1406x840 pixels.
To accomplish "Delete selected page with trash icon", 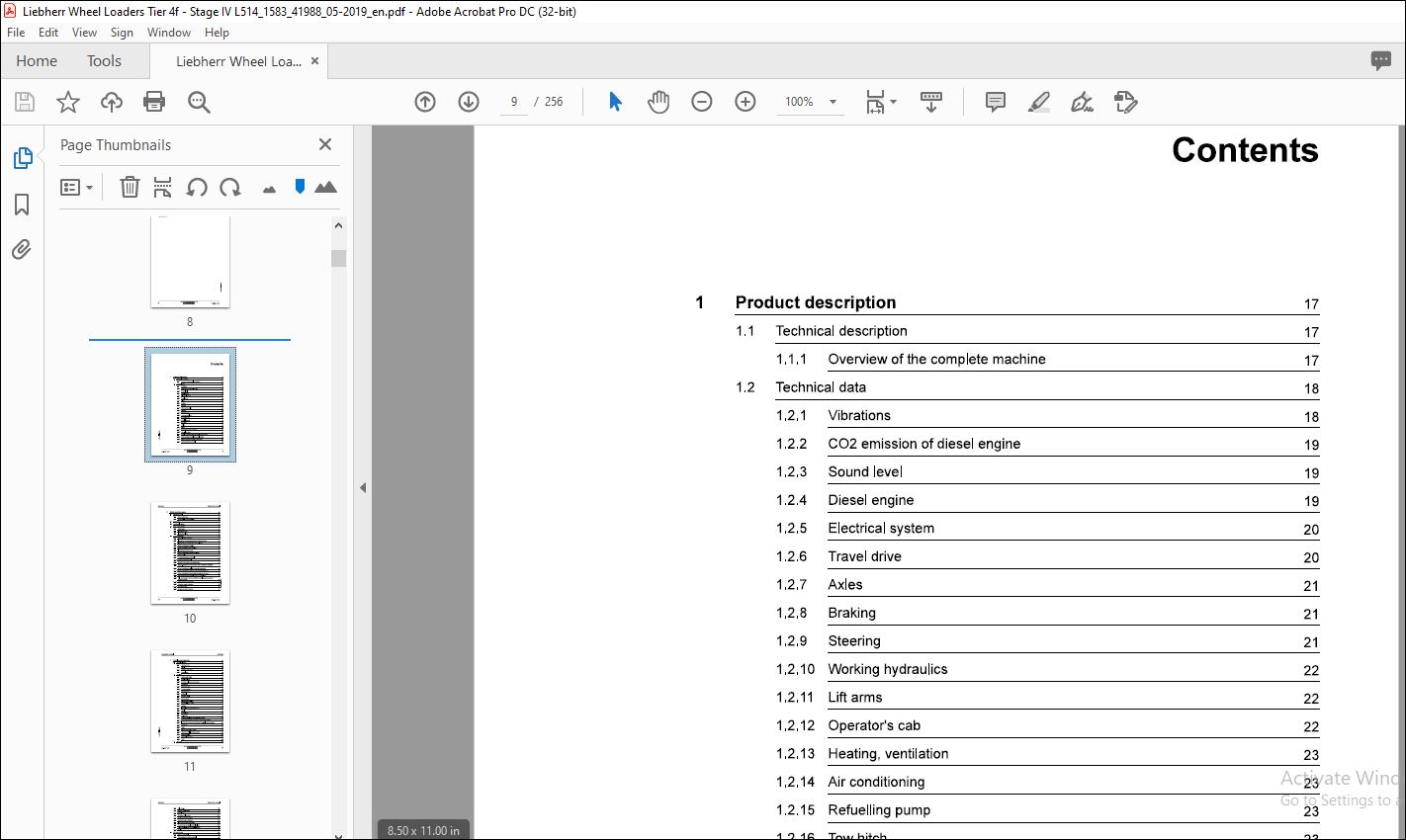I will pyautogui.click(x=130, y=187).
